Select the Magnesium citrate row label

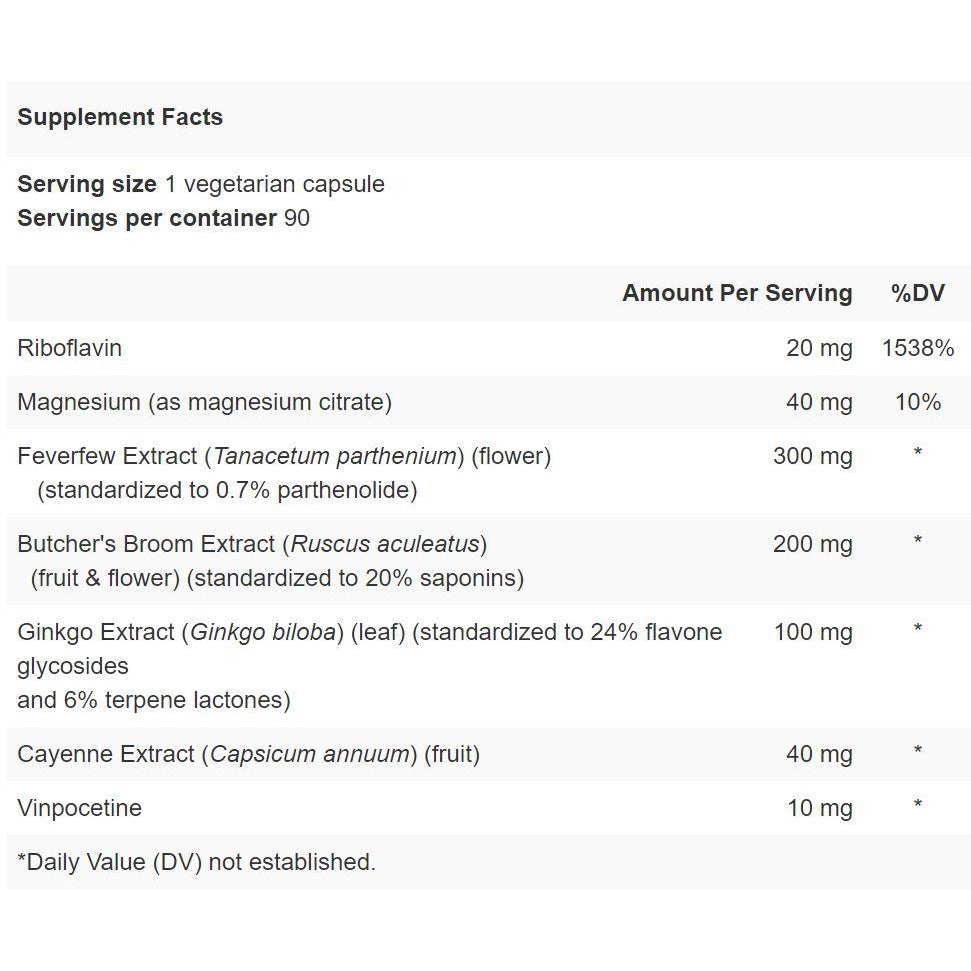204,402
